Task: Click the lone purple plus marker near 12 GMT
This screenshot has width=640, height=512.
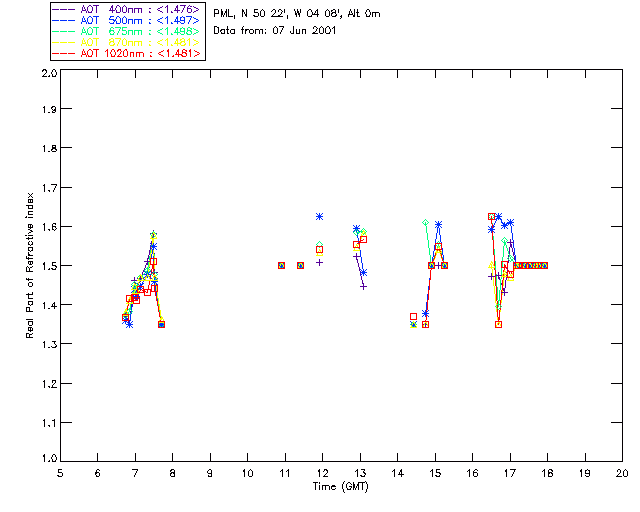Action: click(320, 263)
